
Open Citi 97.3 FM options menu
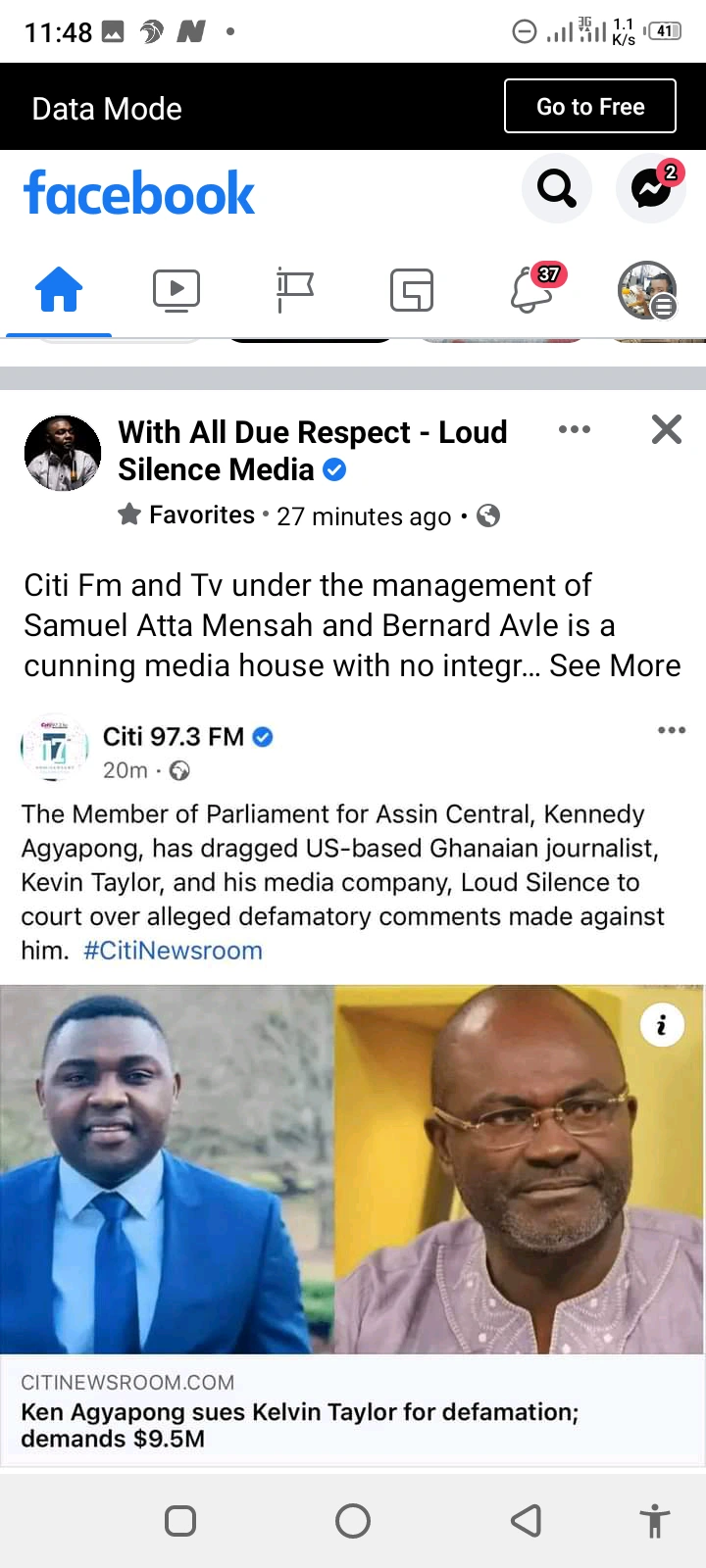point(672,730)
